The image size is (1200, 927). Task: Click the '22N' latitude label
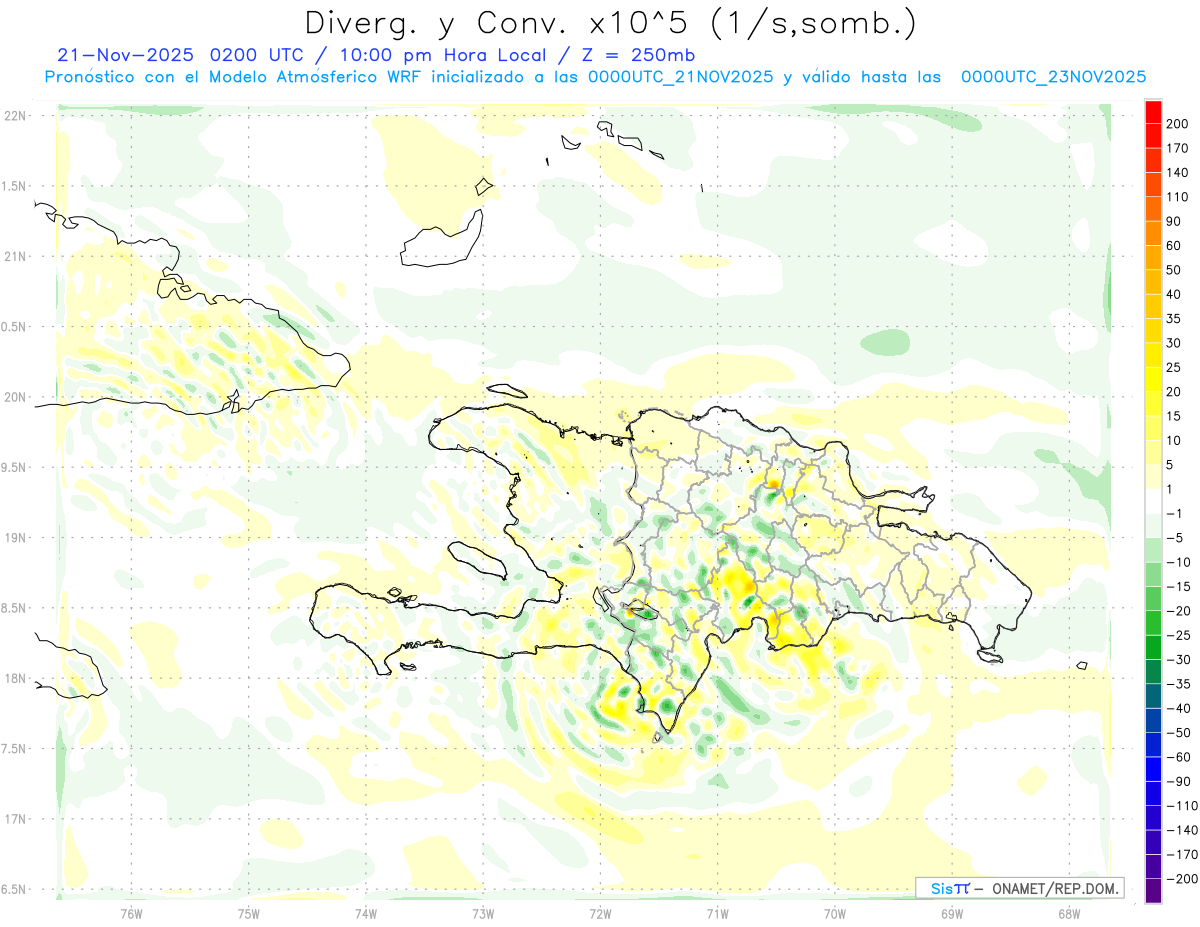click(x=16, y=115)
